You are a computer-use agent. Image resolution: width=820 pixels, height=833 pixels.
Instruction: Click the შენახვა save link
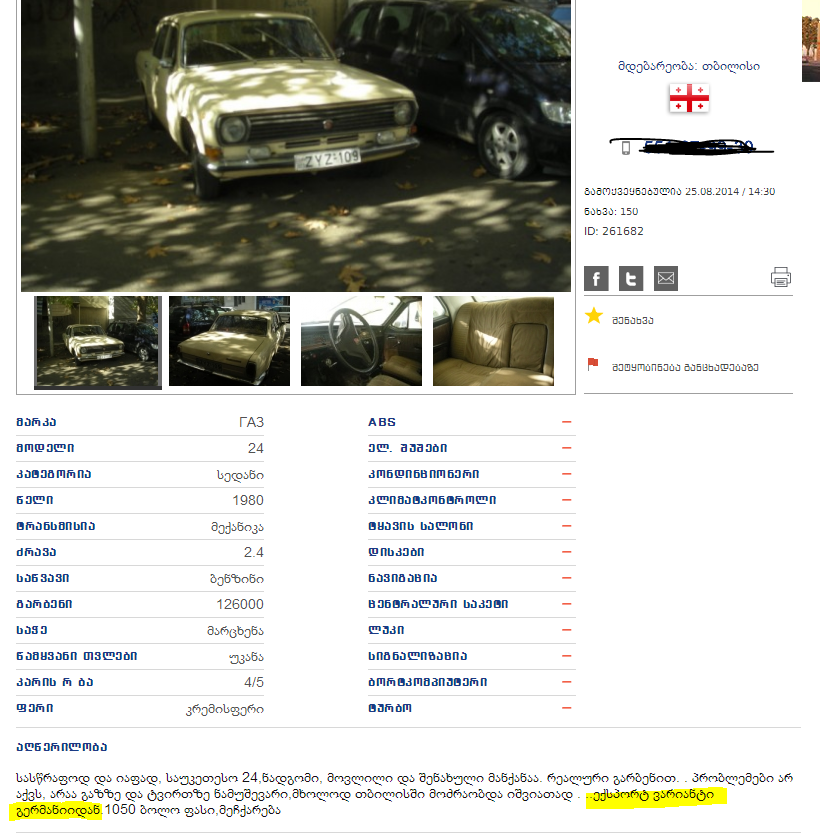click(x=633, y=320)
